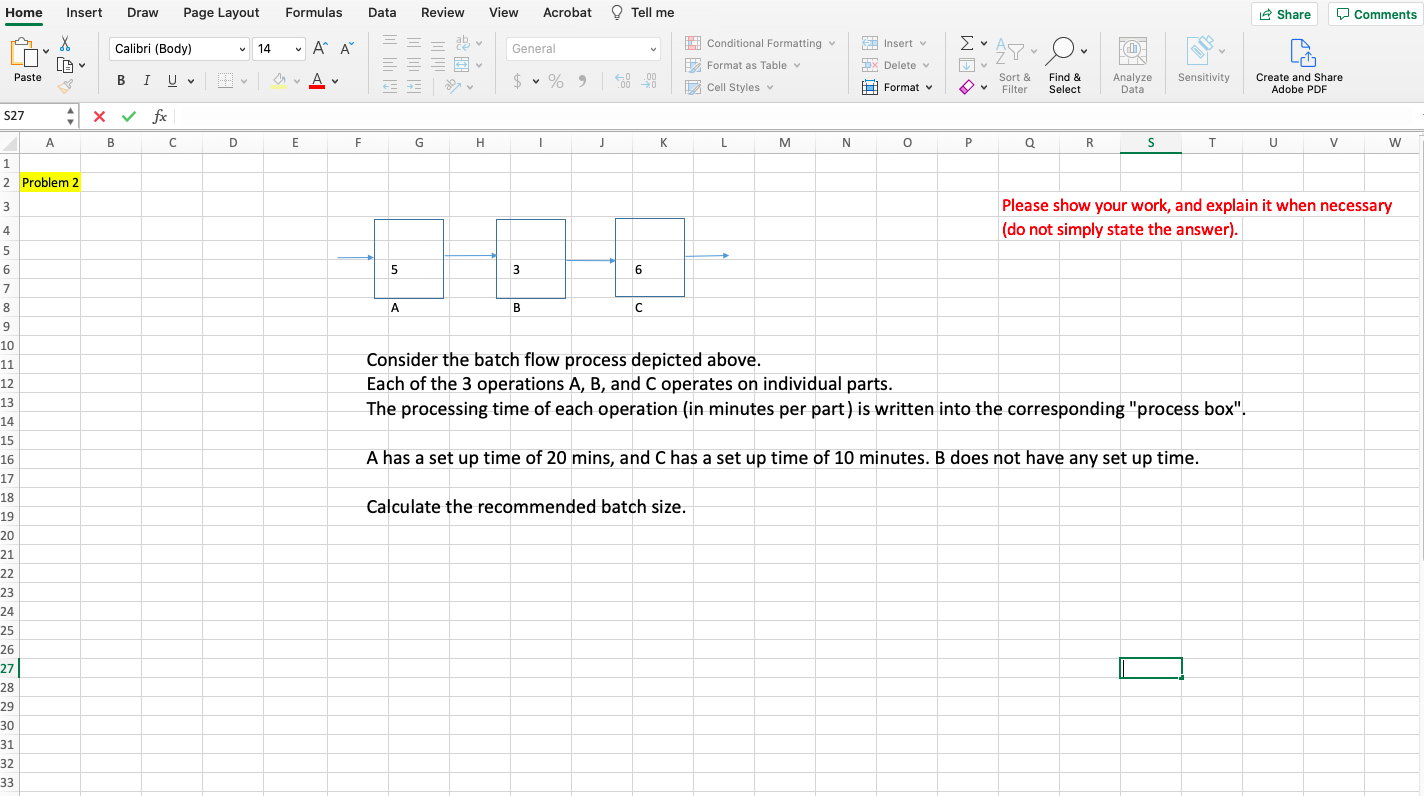Click the AutoSum icon
The image size is (1424, 796).
[965, 42]
